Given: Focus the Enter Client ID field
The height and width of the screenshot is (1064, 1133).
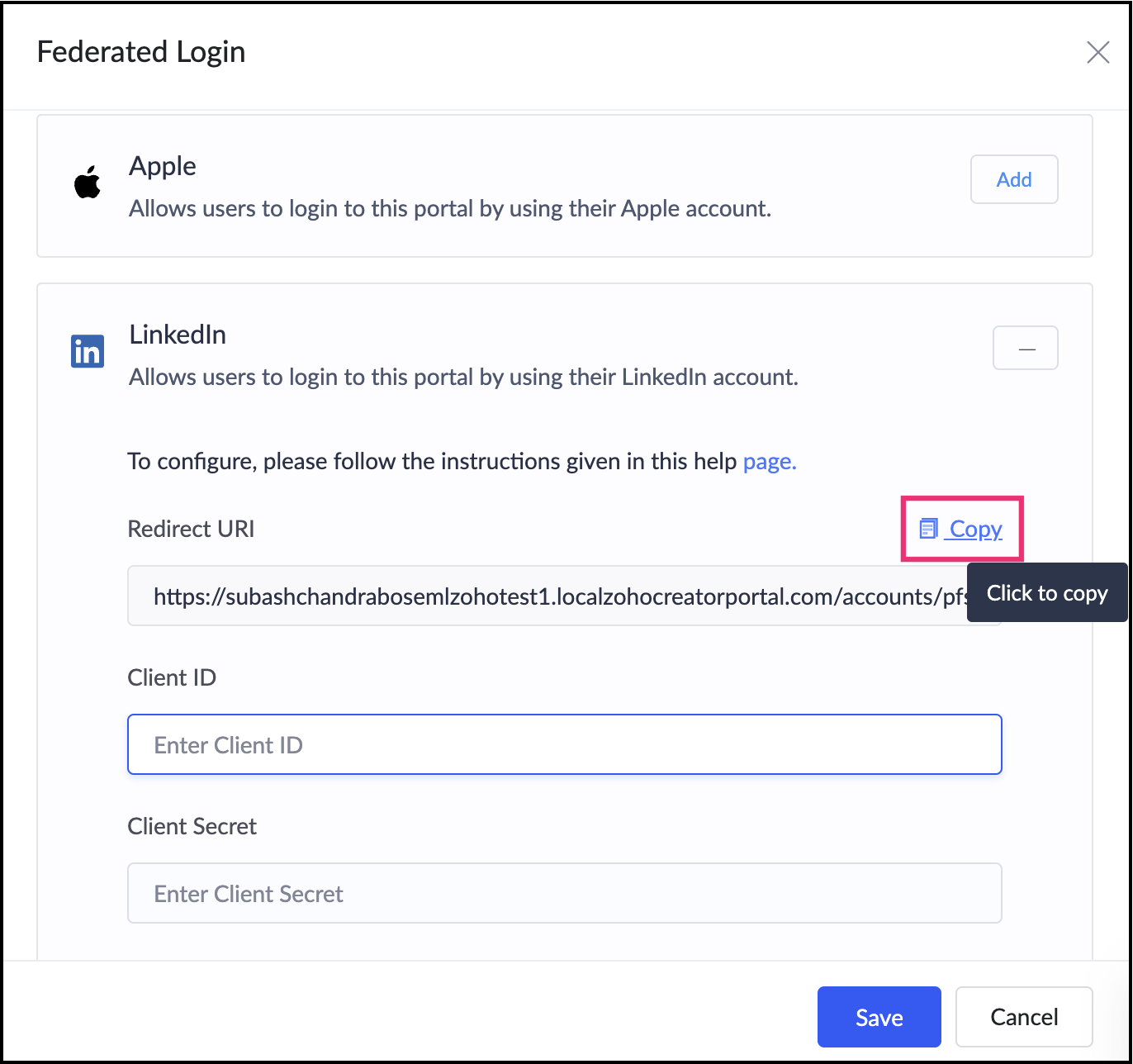Looking at the screenshot, I should point(564,744).
